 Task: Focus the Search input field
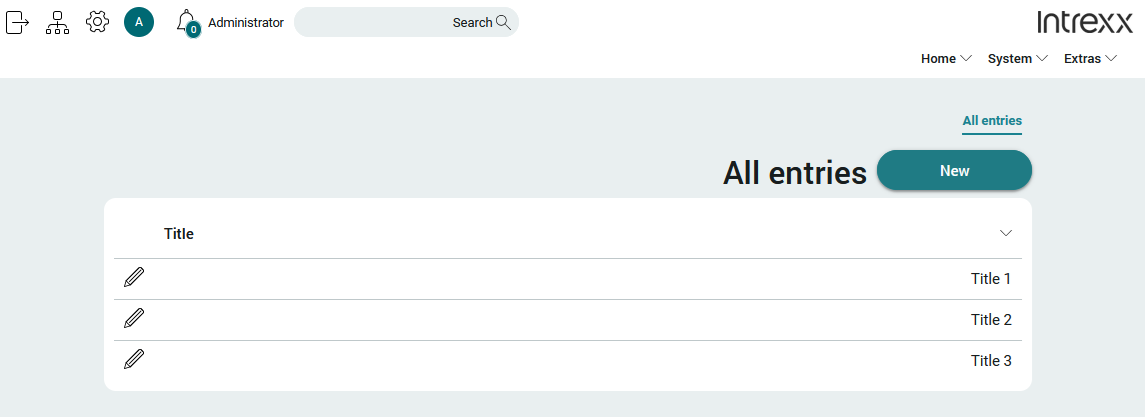[406, 22]
